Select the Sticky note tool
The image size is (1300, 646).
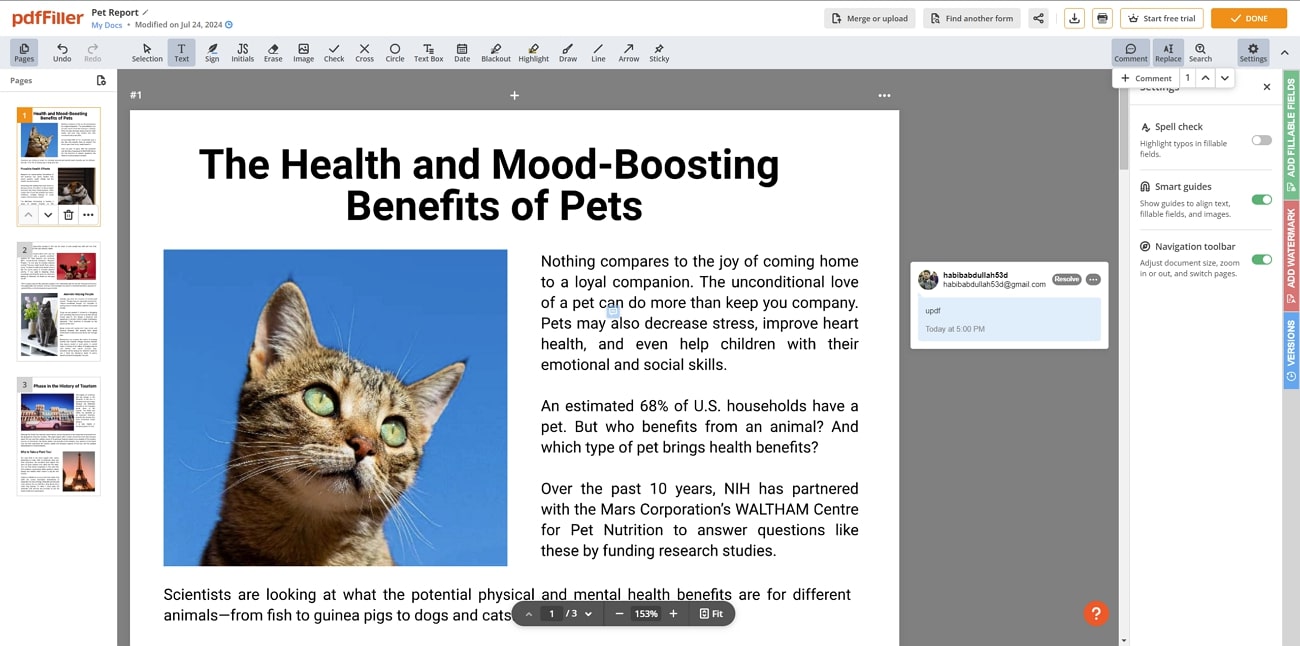(659, 52)
